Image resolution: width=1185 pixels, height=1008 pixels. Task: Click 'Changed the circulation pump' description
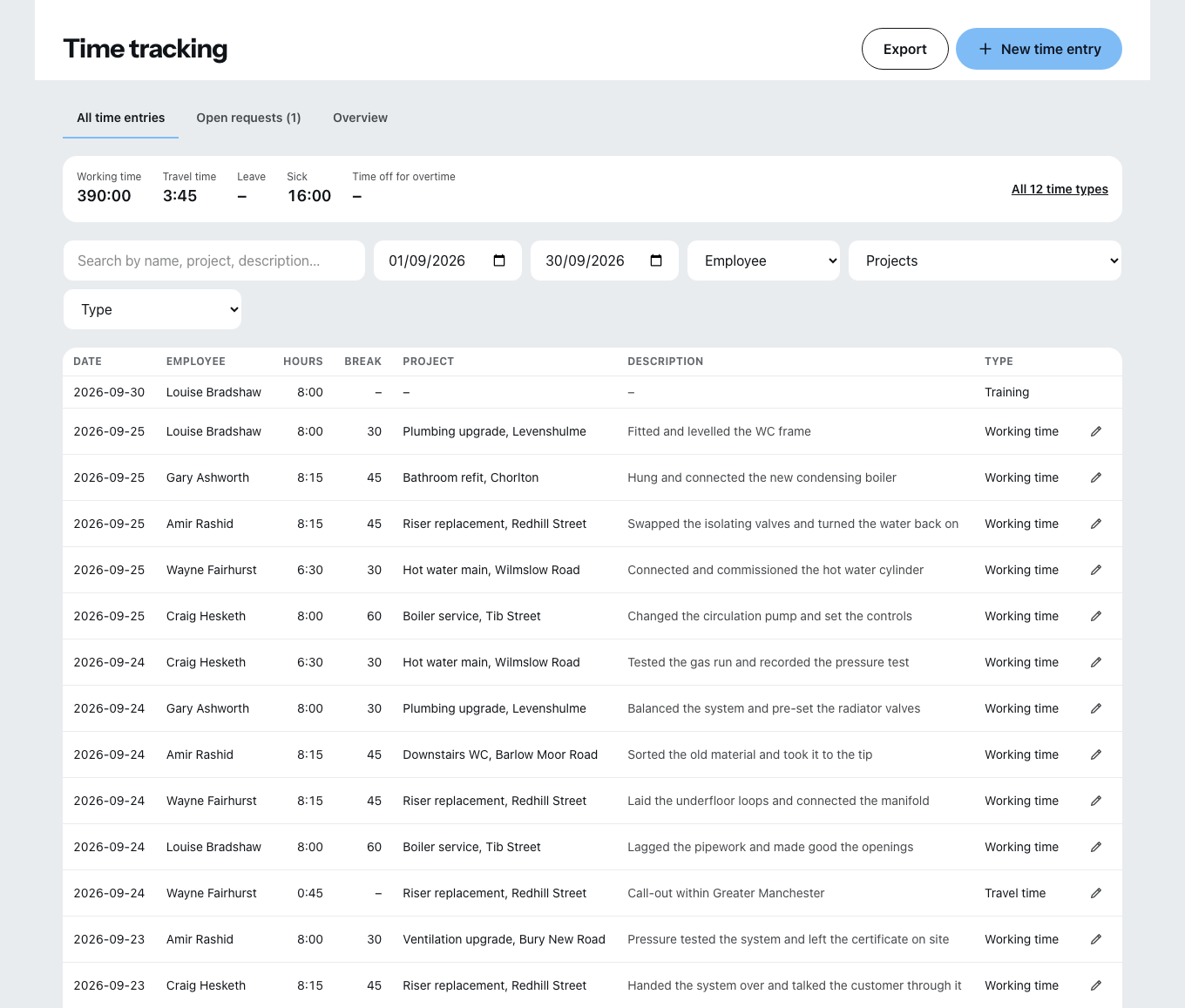click(x=769, y=616)
